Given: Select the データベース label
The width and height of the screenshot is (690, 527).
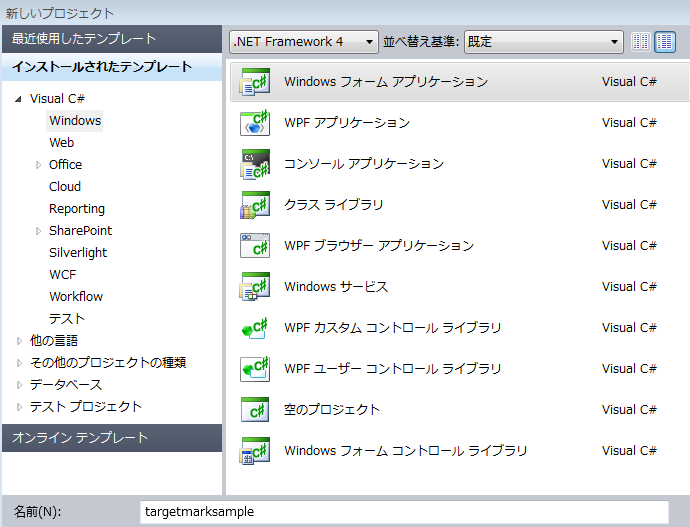Looking at the screenshot, I should 66,384.
